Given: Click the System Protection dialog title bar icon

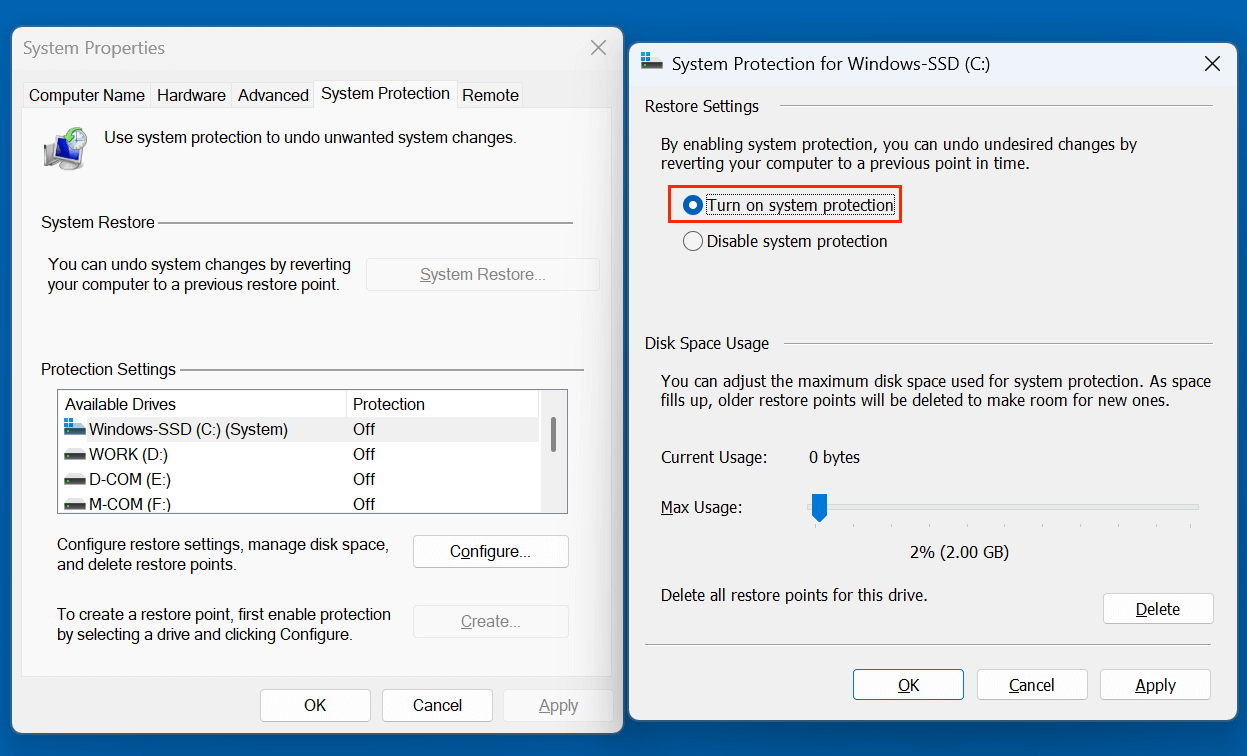Looking at the screenshot, I should (652, 61).
